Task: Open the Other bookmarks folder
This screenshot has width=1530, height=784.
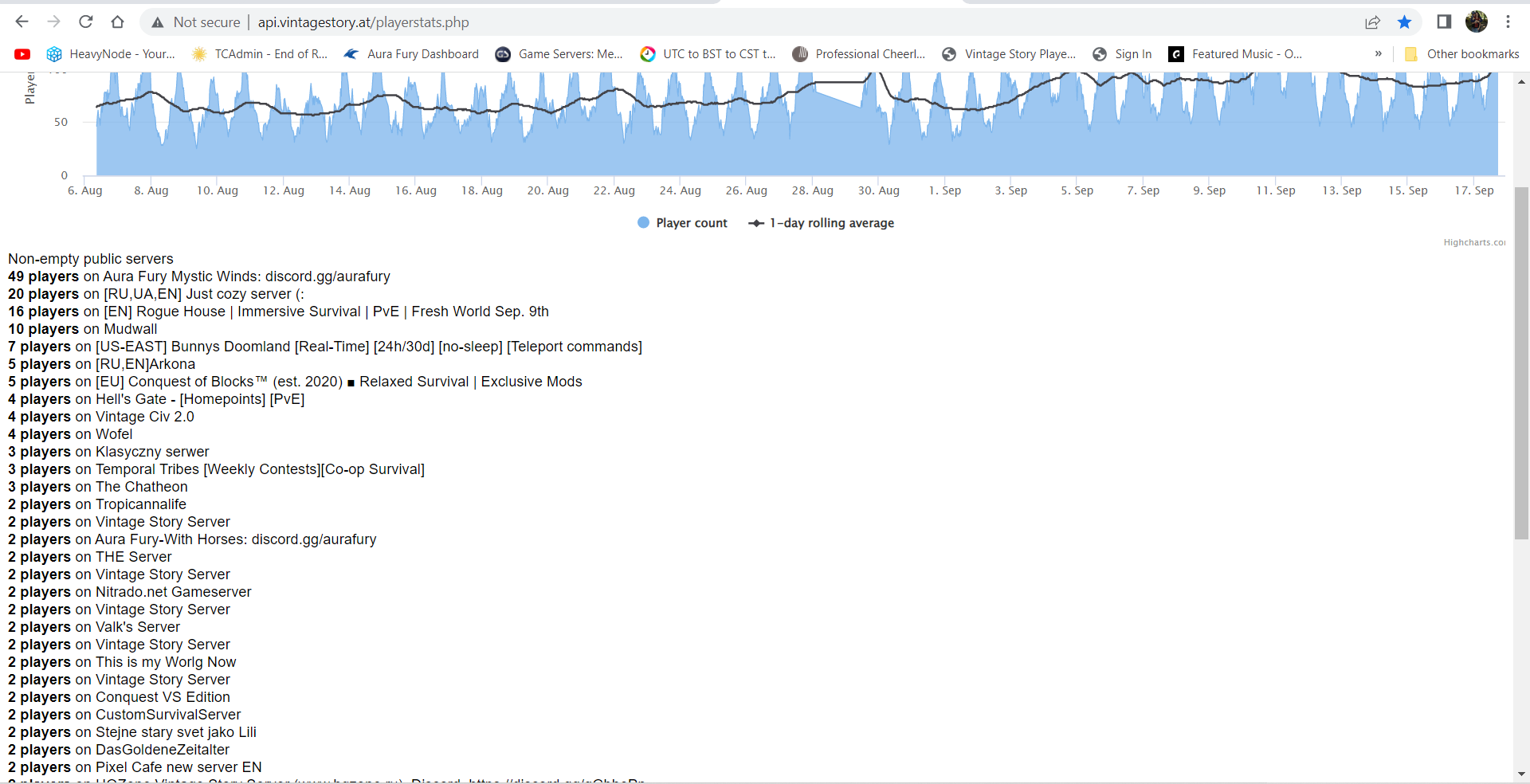Action: (1462, 54)
